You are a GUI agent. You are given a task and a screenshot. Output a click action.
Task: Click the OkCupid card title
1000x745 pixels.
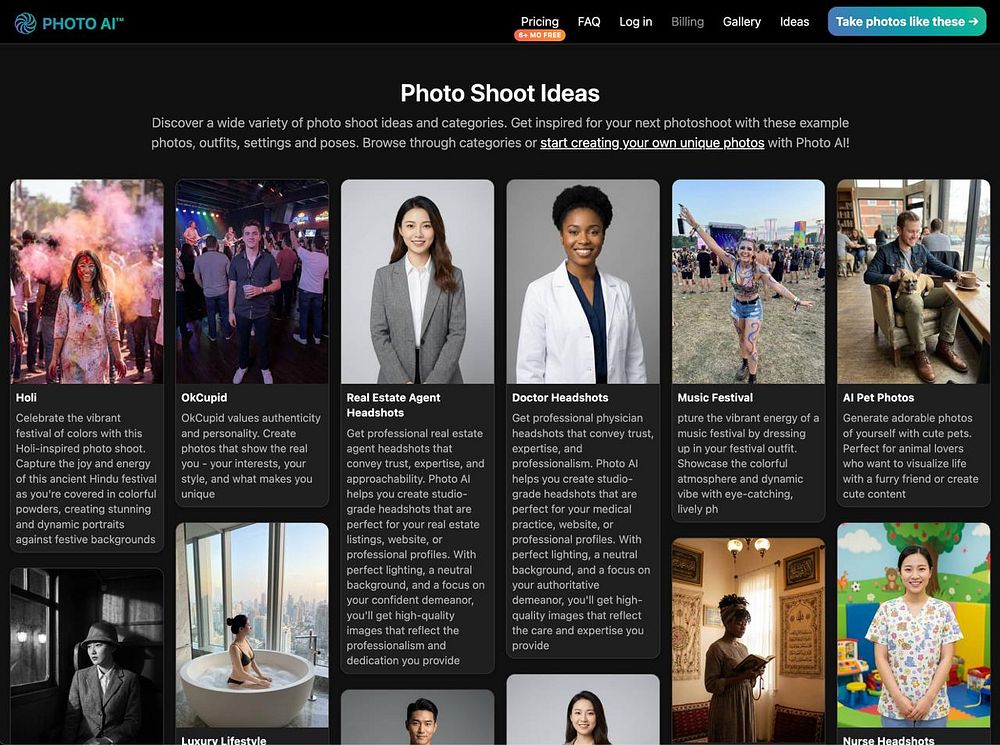[203, 397]
